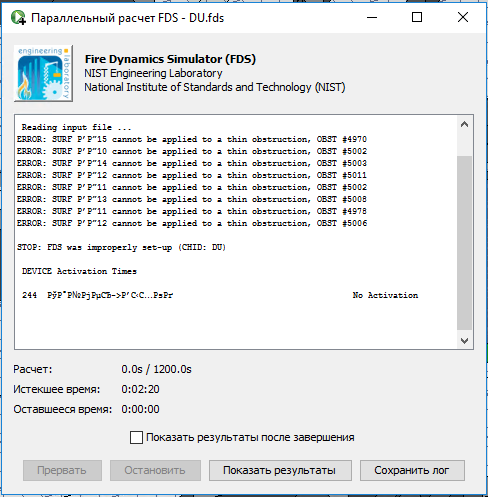Screen dimensions: 488x497
Task: Click the STOP: FDS improperly set-up line
Action: pos(121,247)
